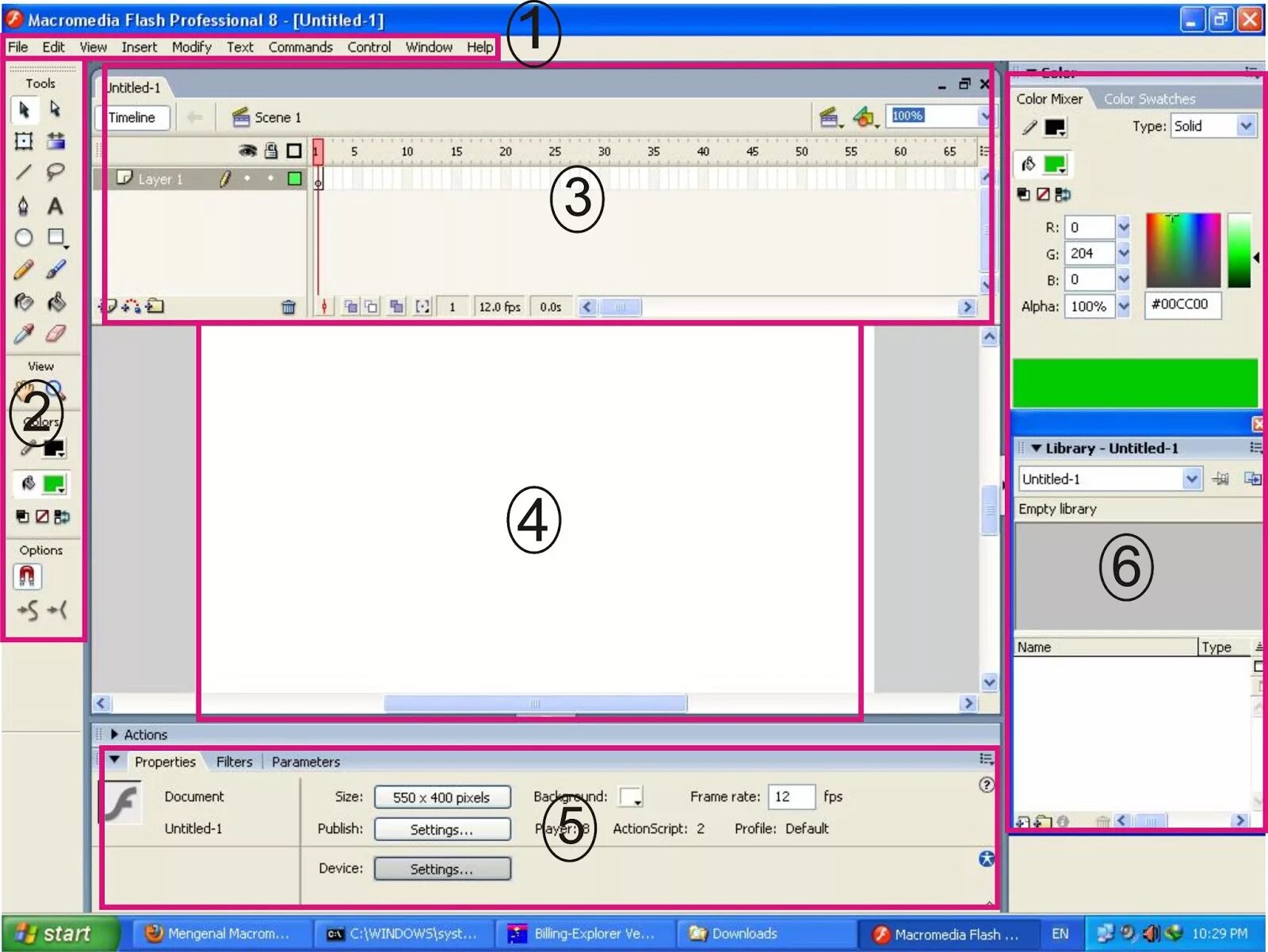The width and height of the screenshot is (1268, 952).
Task: Click Center Frame icon in timeline
Action: point(324,307)
